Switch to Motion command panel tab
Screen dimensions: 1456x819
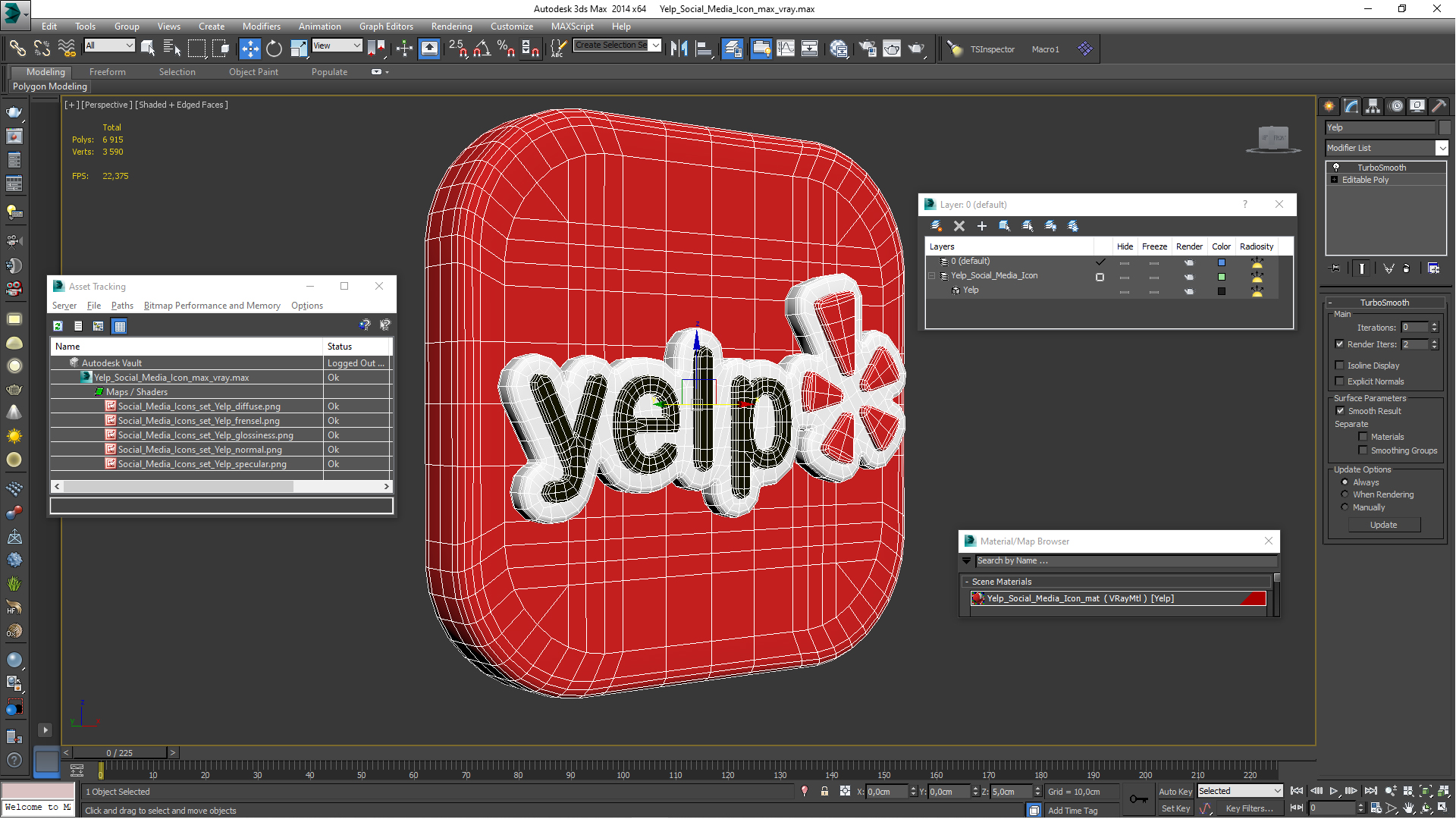1395,106
